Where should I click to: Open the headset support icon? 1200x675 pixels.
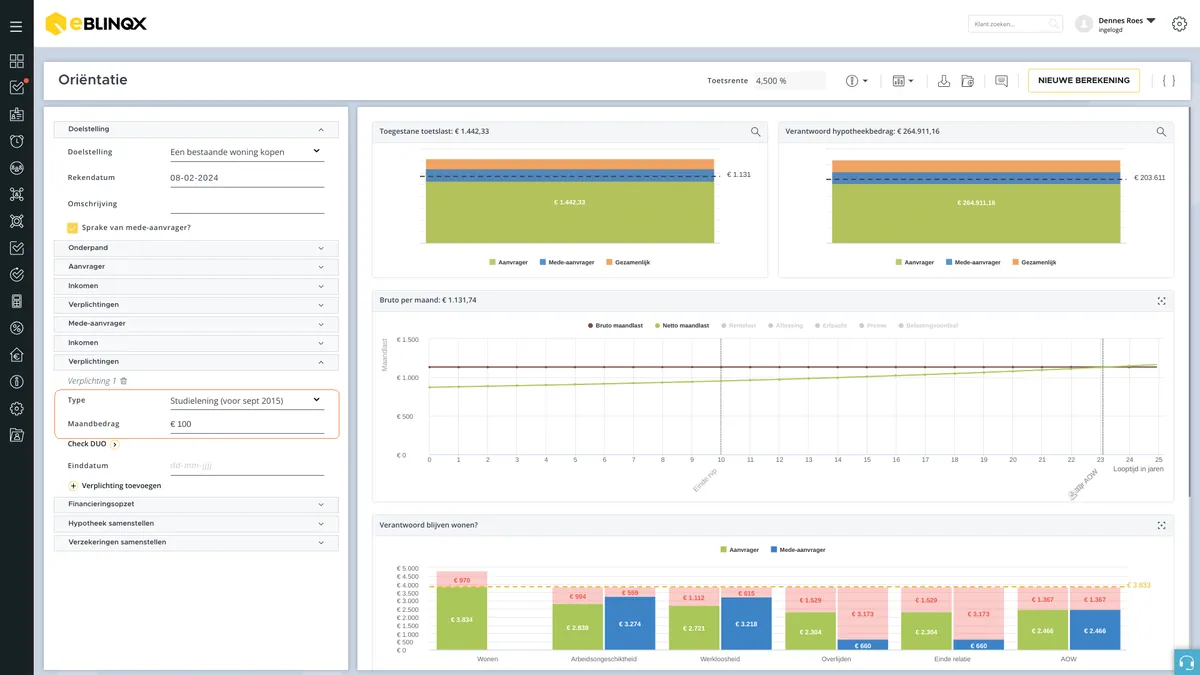[x=1187, y=662]
